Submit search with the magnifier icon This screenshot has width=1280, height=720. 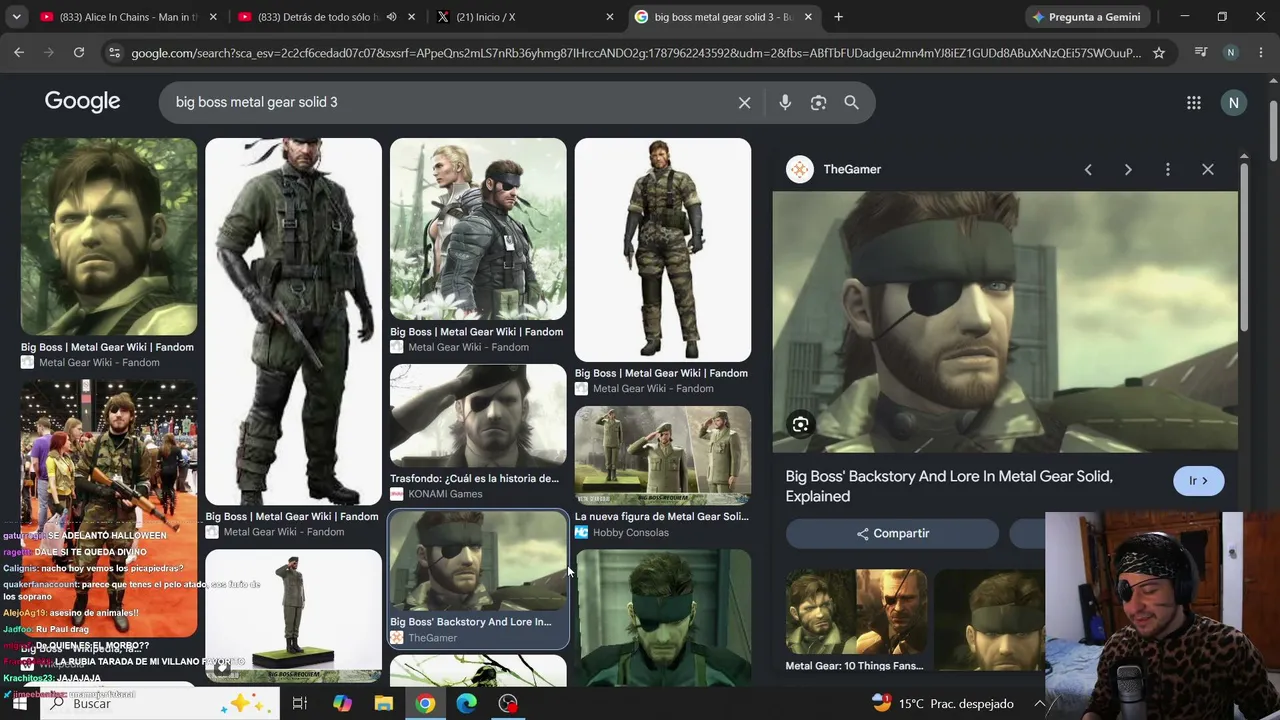[851, 102]
